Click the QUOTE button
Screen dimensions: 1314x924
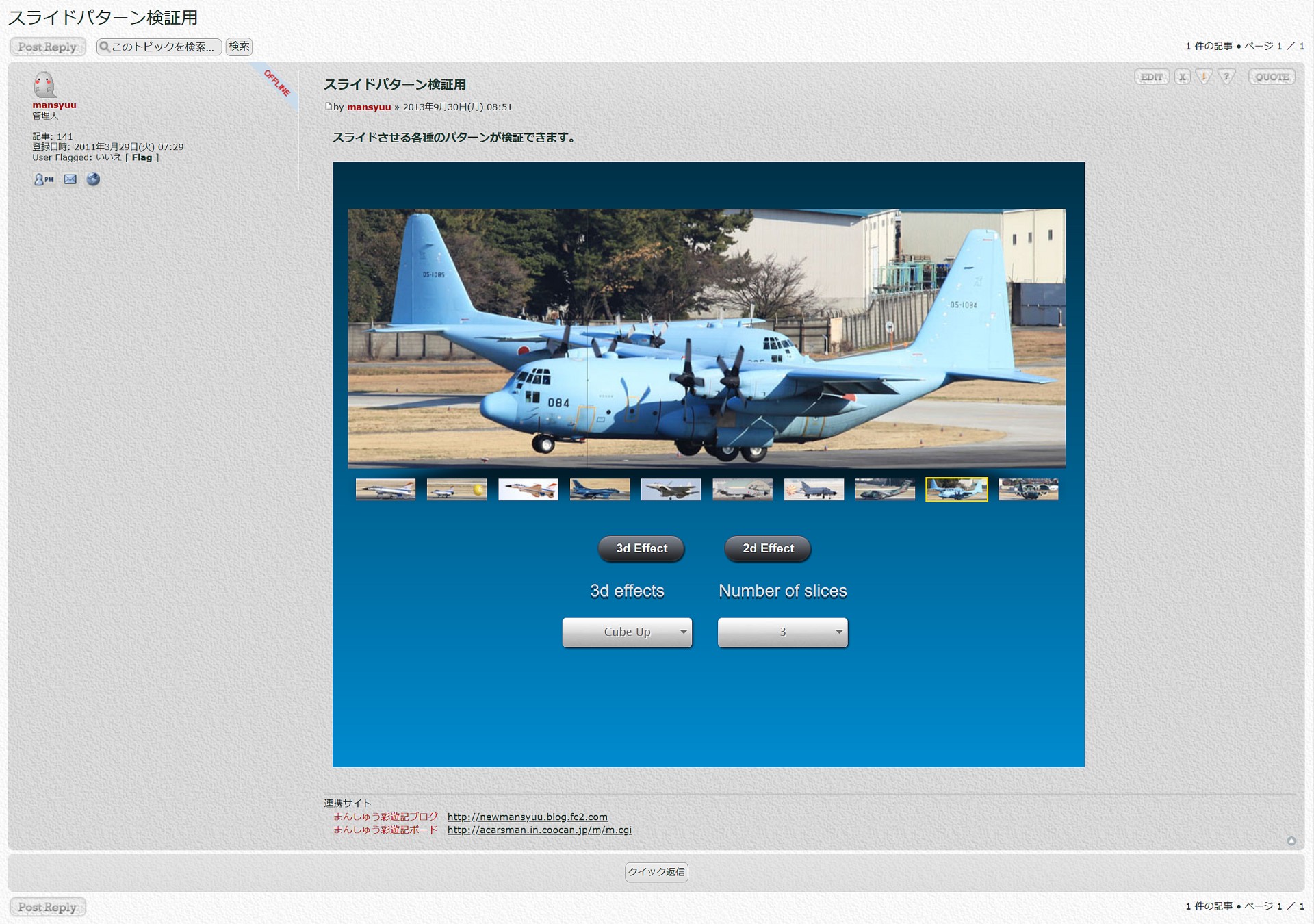coord(1272,77)
